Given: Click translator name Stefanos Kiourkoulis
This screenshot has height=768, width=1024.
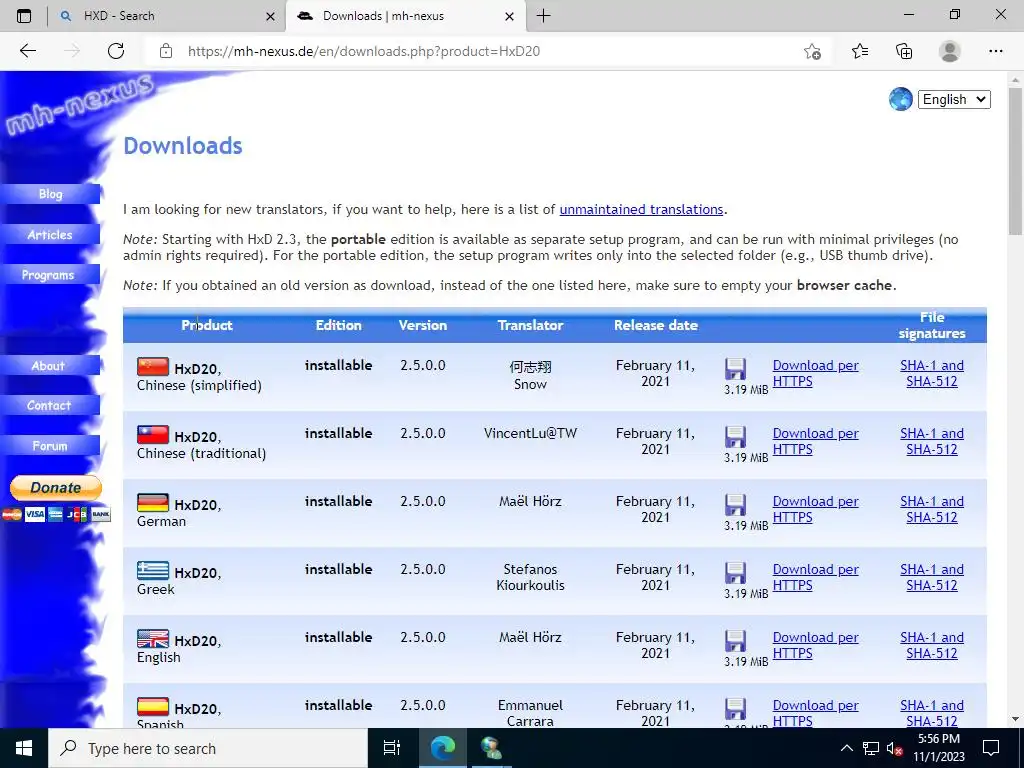Looking at the screenshot, I should coord(530,577).
